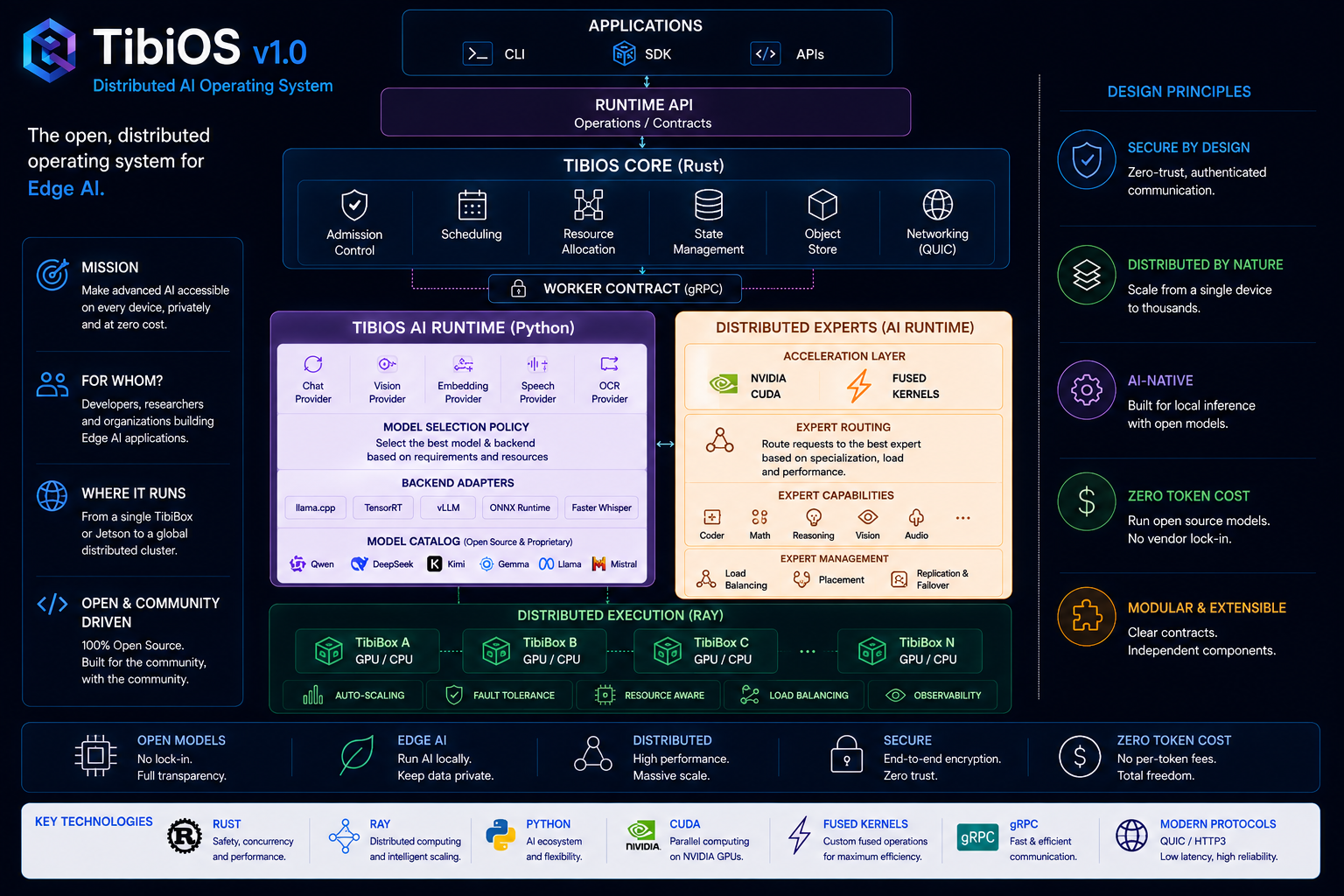The image size is (1344, 896).
Task: Select the CLI terminal icon
Action: point(478,54)
